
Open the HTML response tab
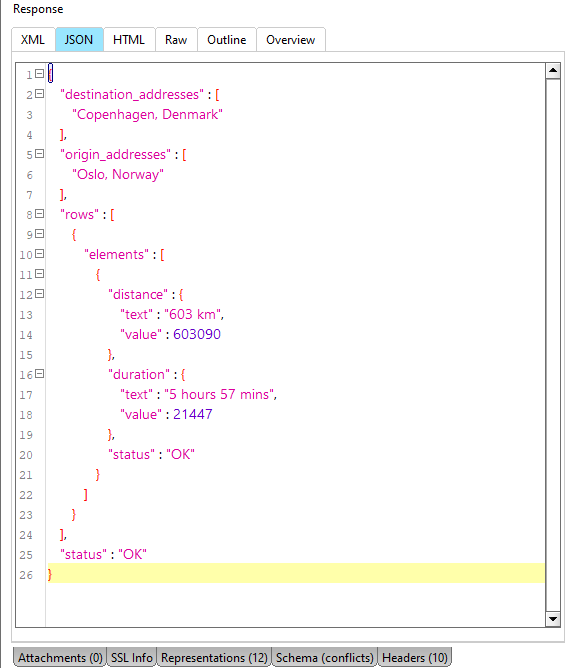[x=129, y=40]
